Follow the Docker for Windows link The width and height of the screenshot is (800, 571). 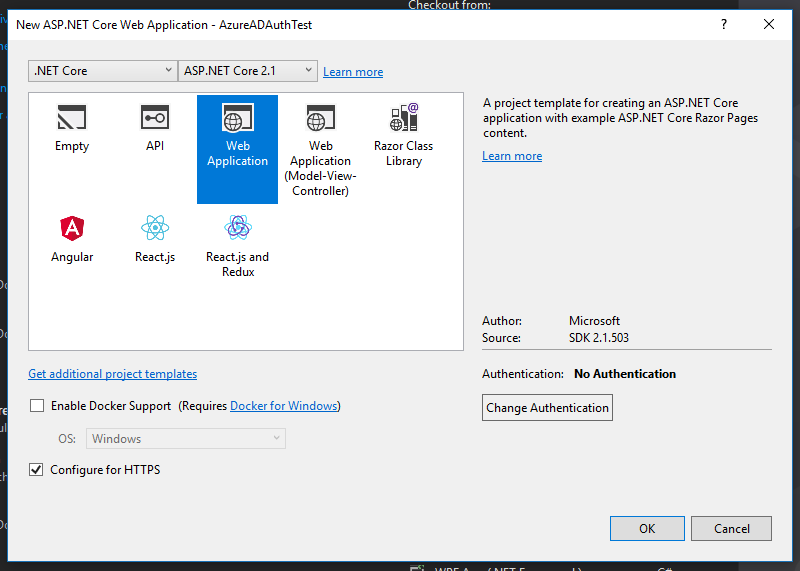[284, 406]
